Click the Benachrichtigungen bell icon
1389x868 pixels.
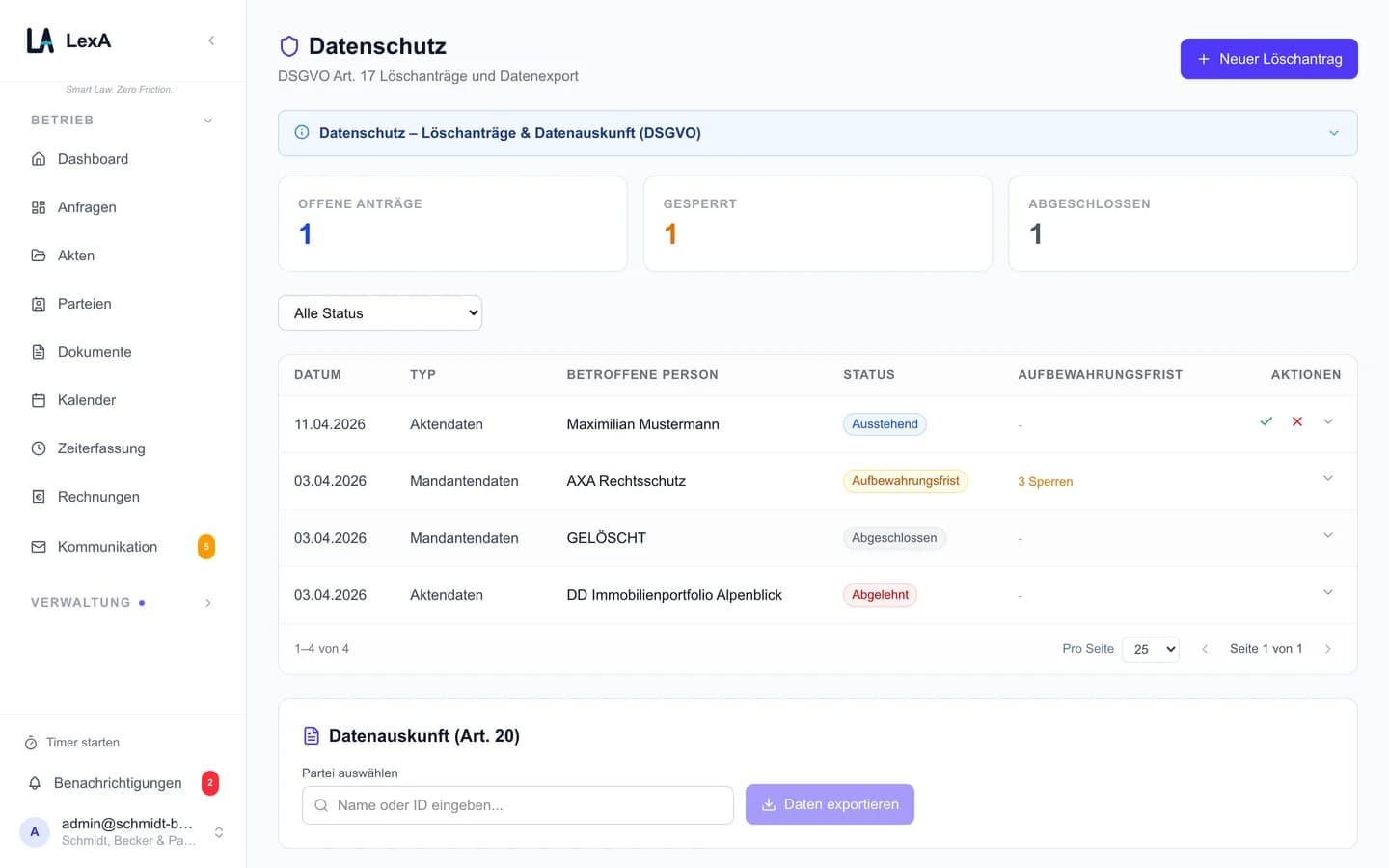[x=35, y=783]
